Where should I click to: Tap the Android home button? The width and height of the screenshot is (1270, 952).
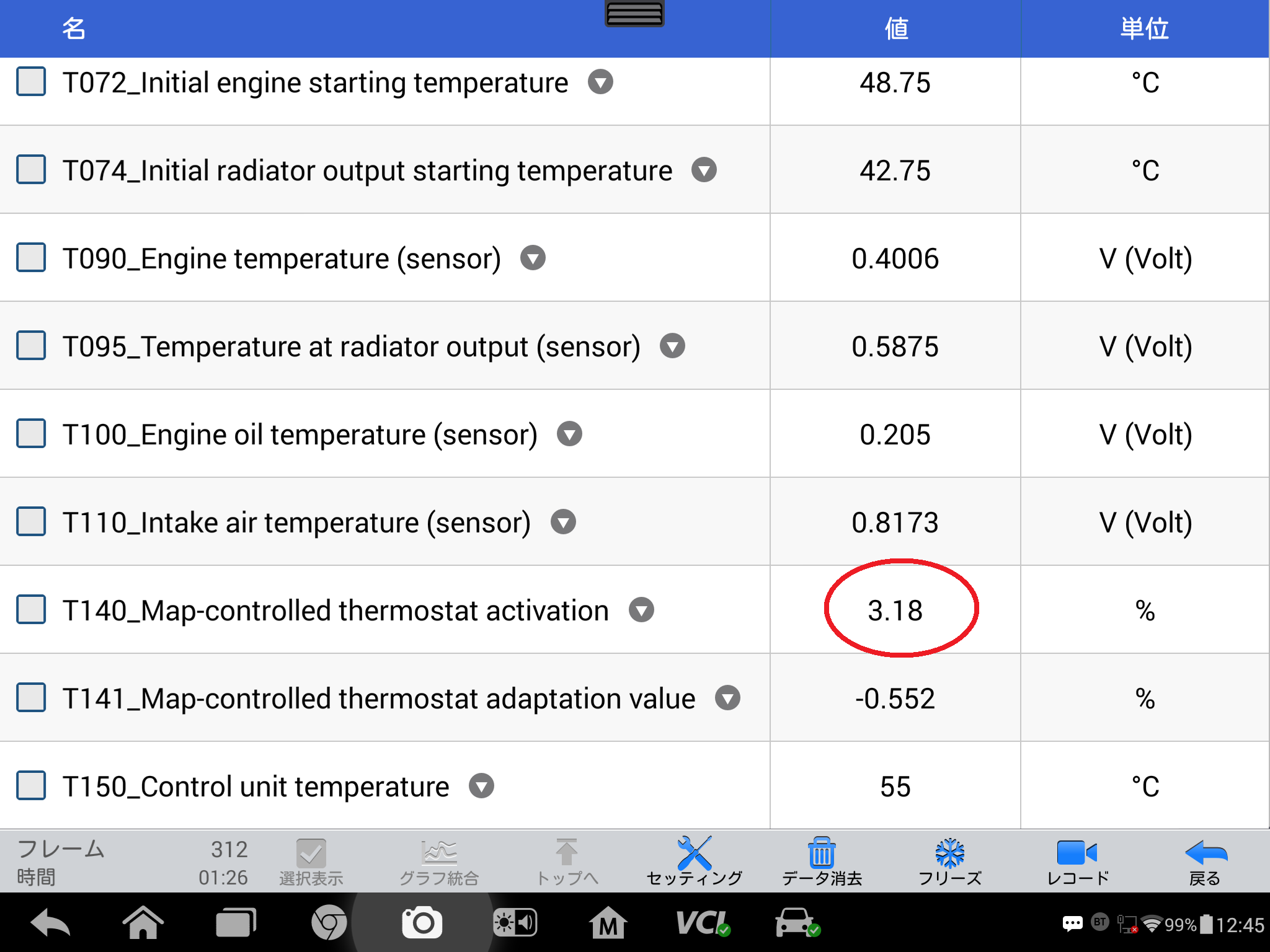143,923
